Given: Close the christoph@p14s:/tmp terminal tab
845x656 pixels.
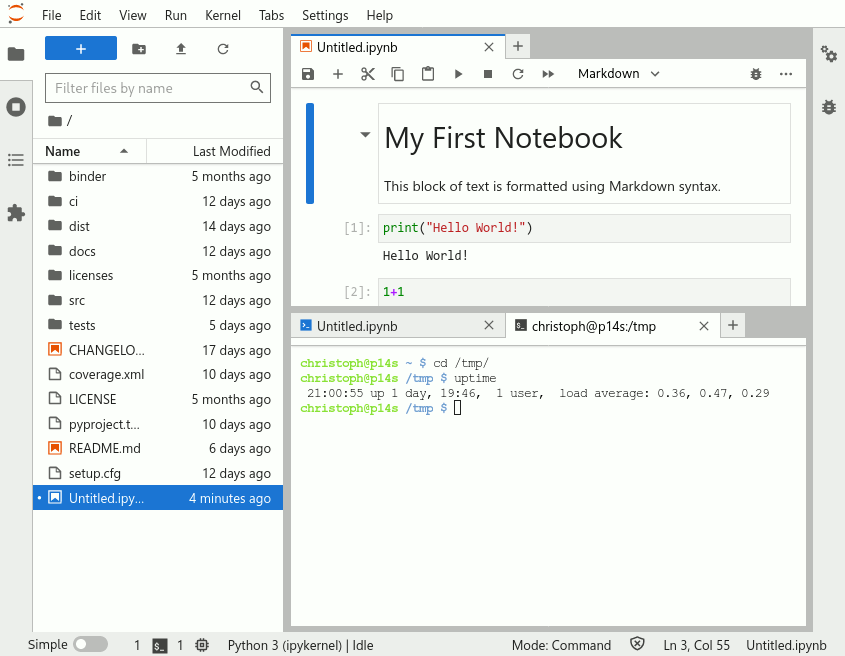Looking at the screenshot, I should 704,326.
